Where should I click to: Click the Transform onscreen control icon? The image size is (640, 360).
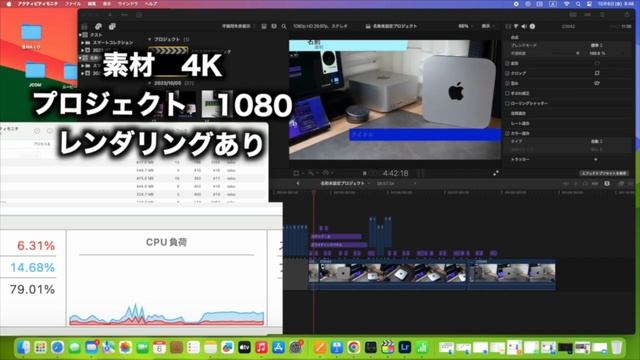(x=597, y=63)
